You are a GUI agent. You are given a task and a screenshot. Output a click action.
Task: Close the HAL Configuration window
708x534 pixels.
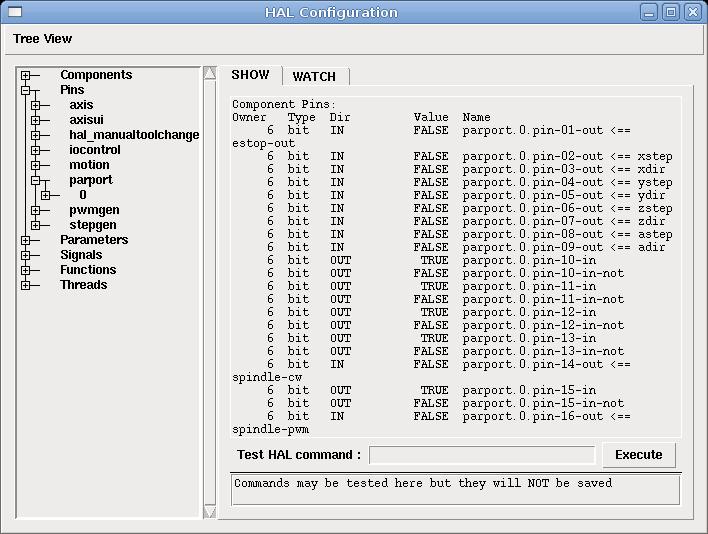click(x=693, y=12)
